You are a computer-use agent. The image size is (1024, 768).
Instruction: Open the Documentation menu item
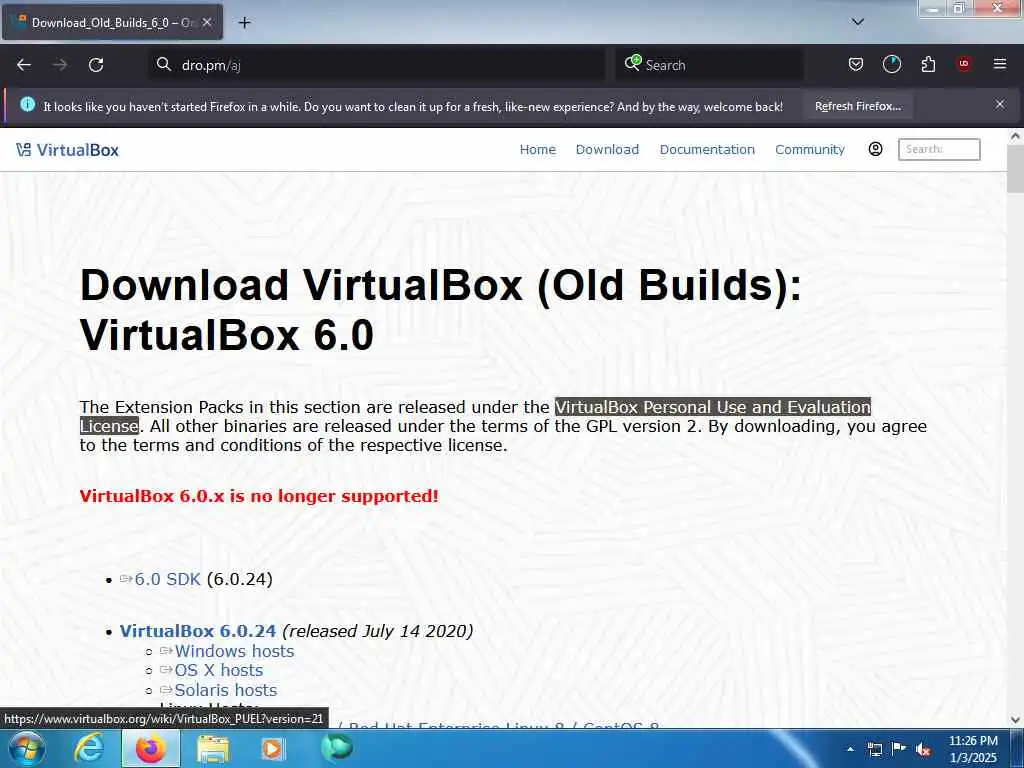tap(707, 150)
